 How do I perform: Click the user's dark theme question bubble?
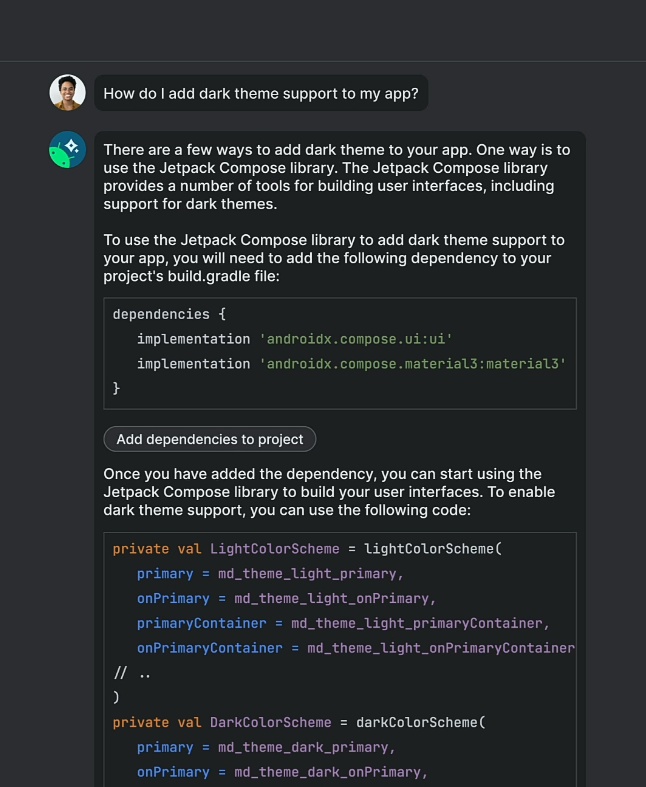261,94
